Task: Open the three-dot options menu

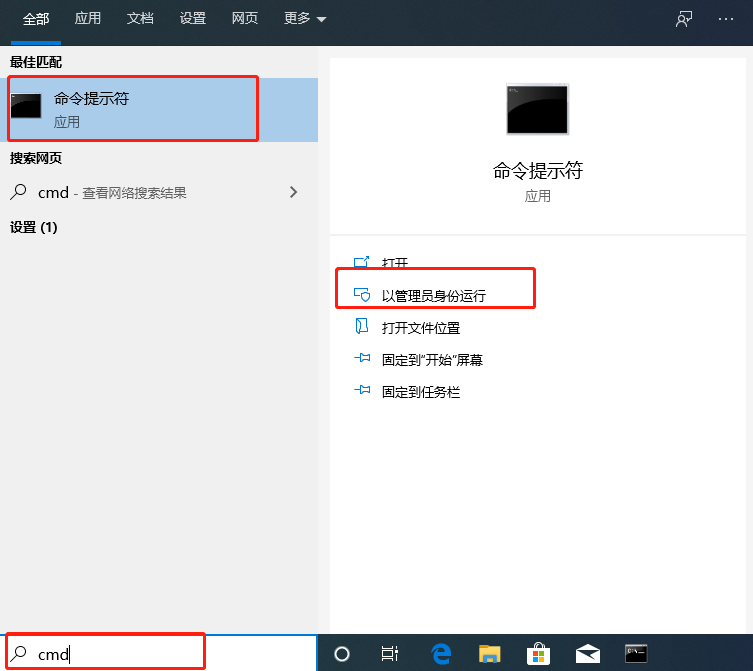Action: [726, 19]
